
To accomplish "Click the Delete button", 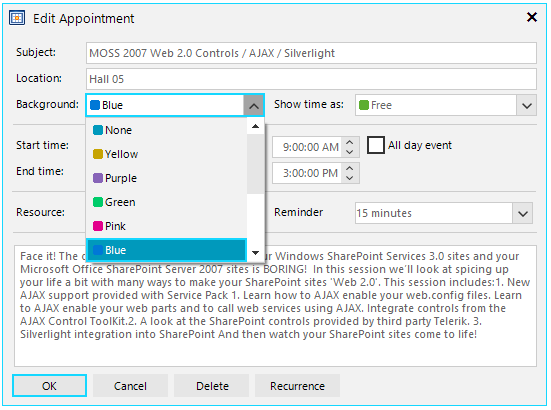I will tap(212, 386).
